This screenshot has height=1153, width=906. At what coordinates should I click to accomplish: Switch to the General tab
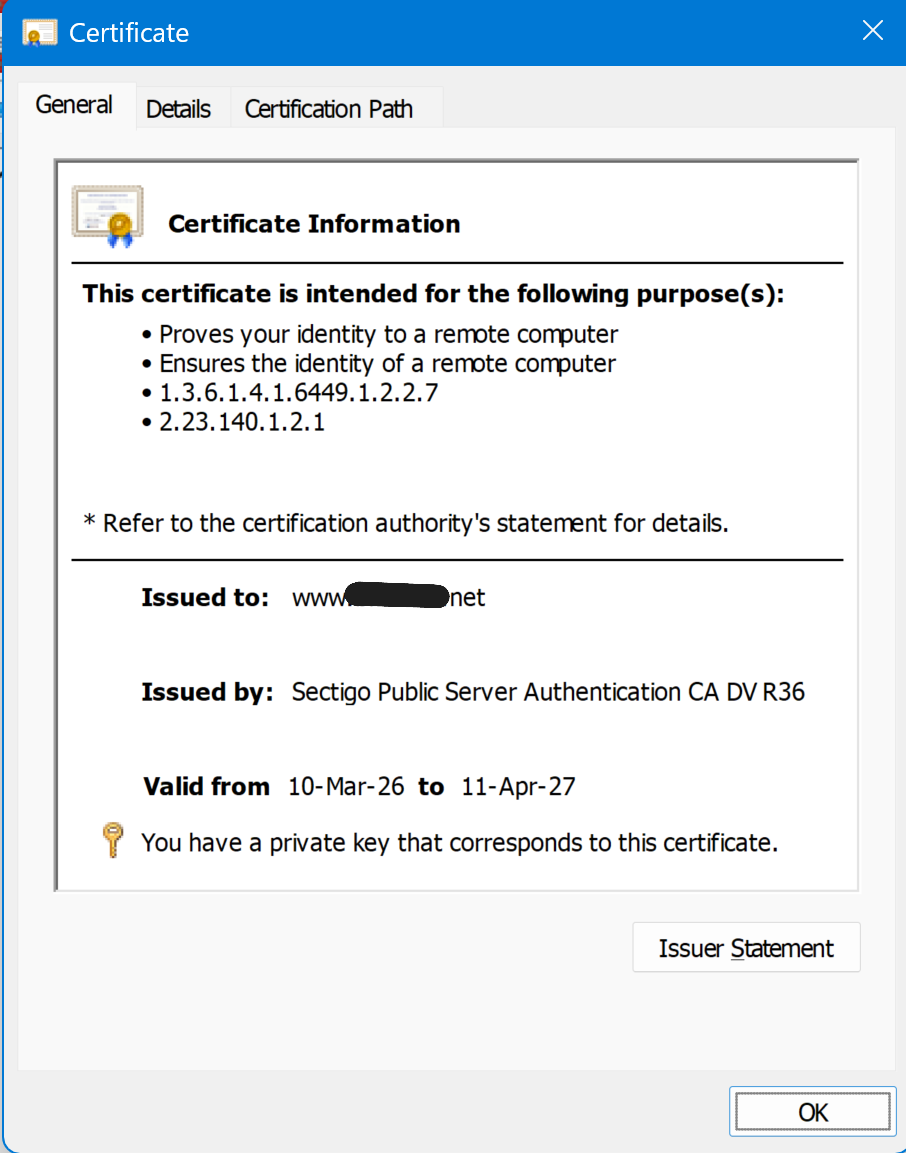point(74,104)
